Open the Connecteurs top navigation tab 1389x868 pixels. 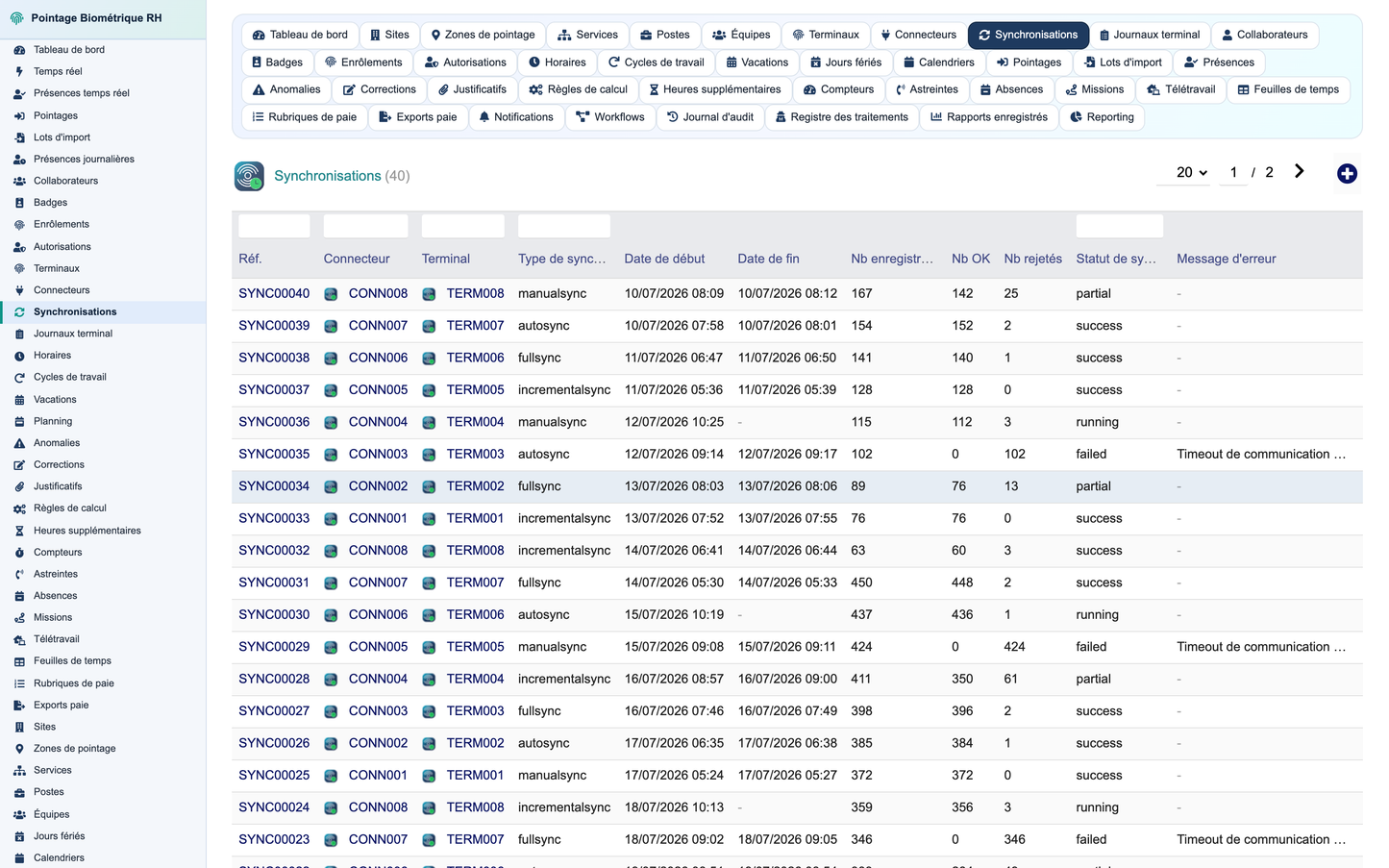tap(918, 35)
